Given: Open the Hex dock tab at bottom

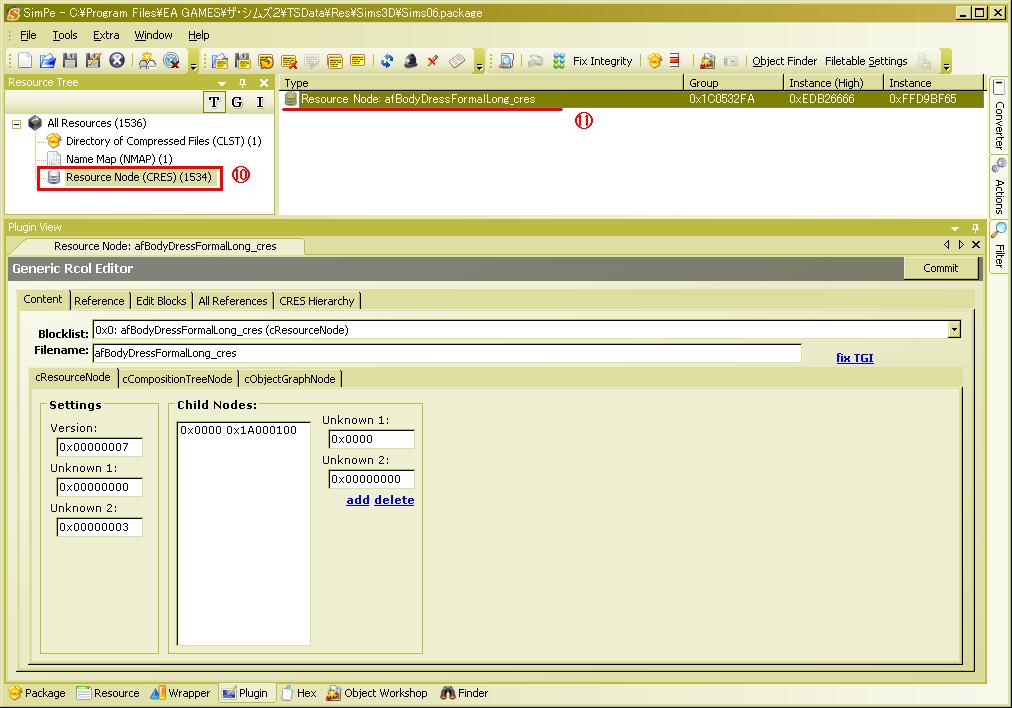Looking at the screenshot, I should tap(299, 693).
